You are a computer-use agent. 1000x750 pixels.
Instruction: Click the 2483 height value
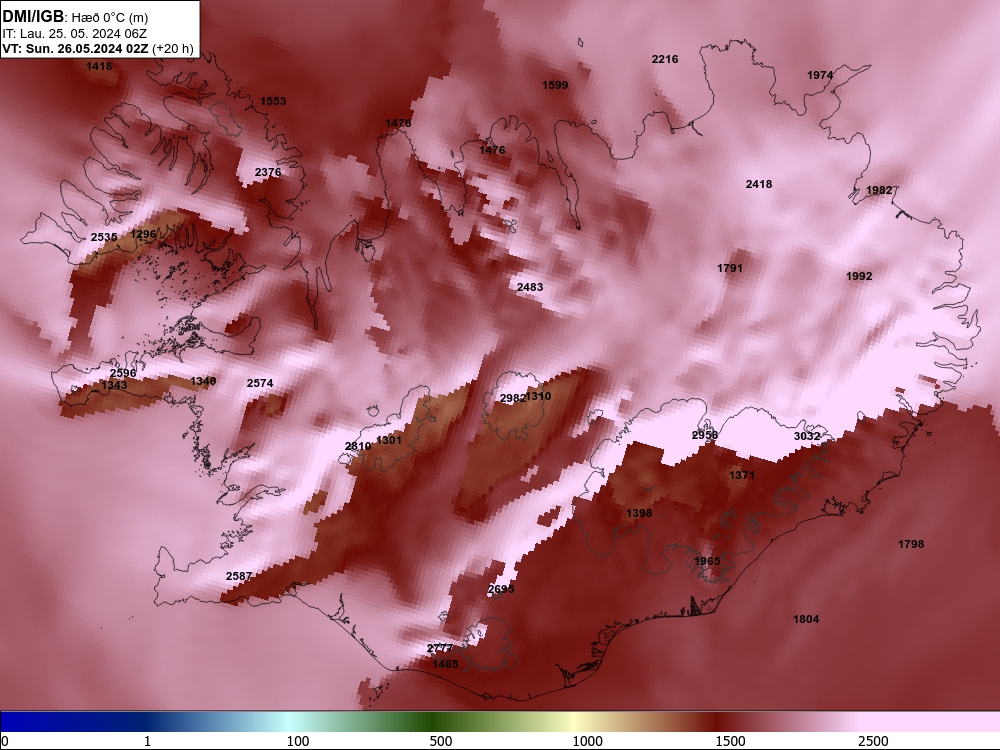tap(530, 288)
